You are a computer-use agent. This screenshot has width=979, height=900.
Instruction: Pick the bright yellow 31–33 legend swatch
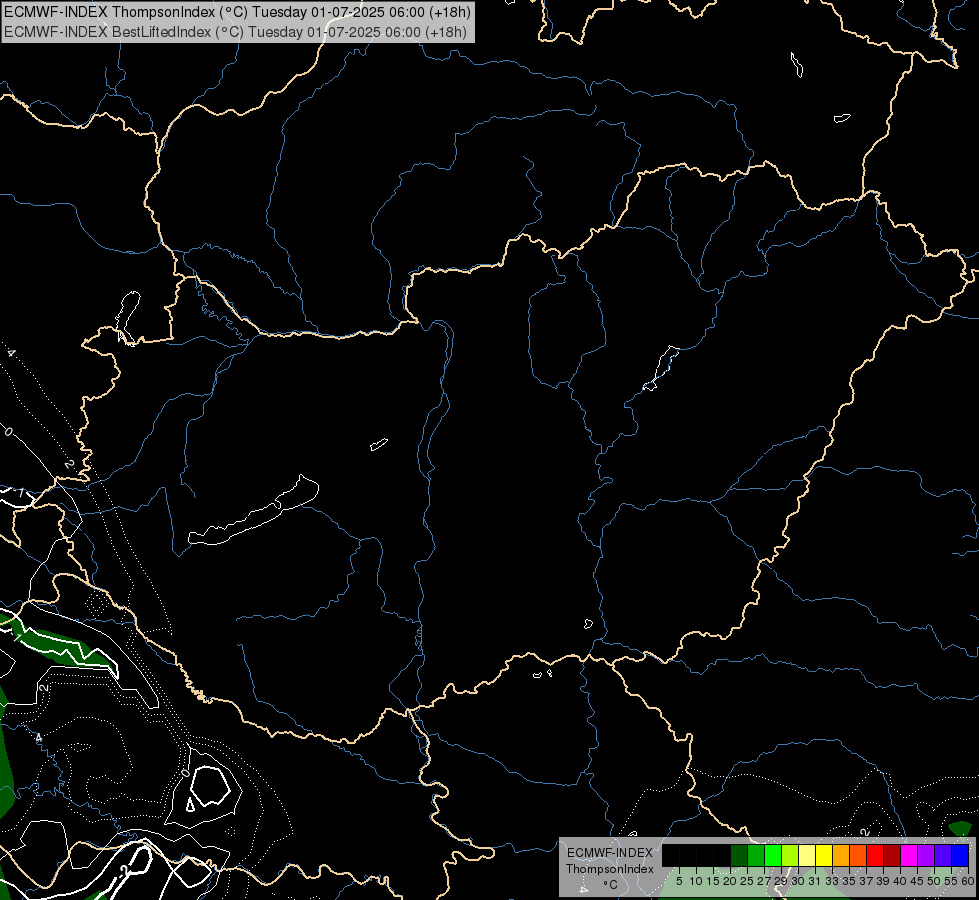point(824,856)
